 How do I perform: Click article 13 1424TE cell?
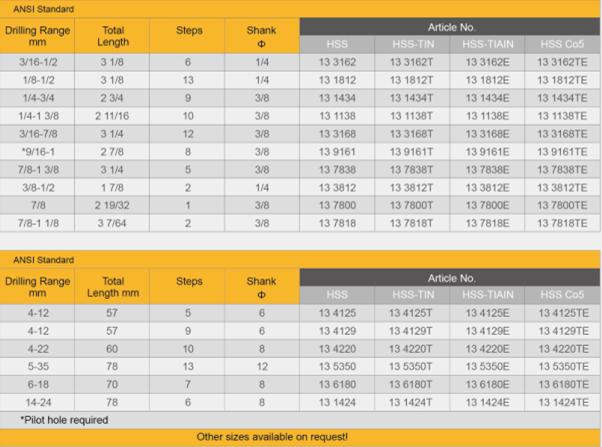point(562,401)
